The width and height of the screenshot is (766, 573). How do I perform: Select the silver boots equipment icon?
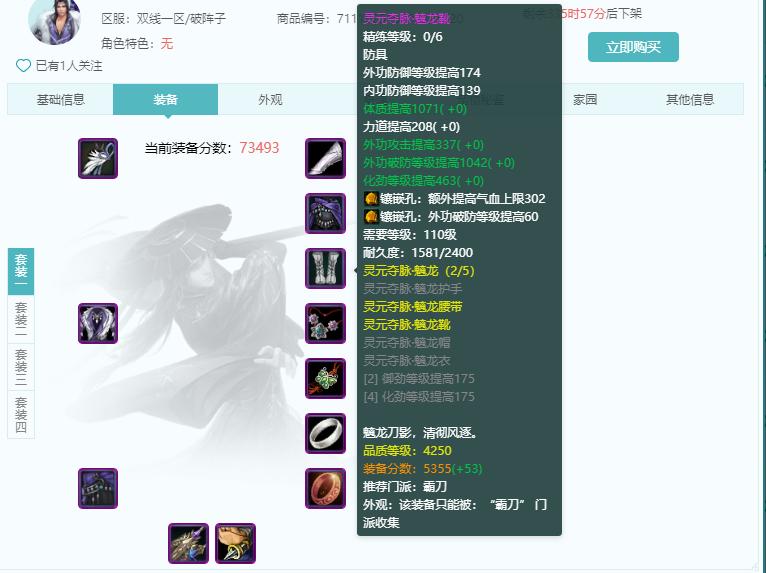coord(325,269)
